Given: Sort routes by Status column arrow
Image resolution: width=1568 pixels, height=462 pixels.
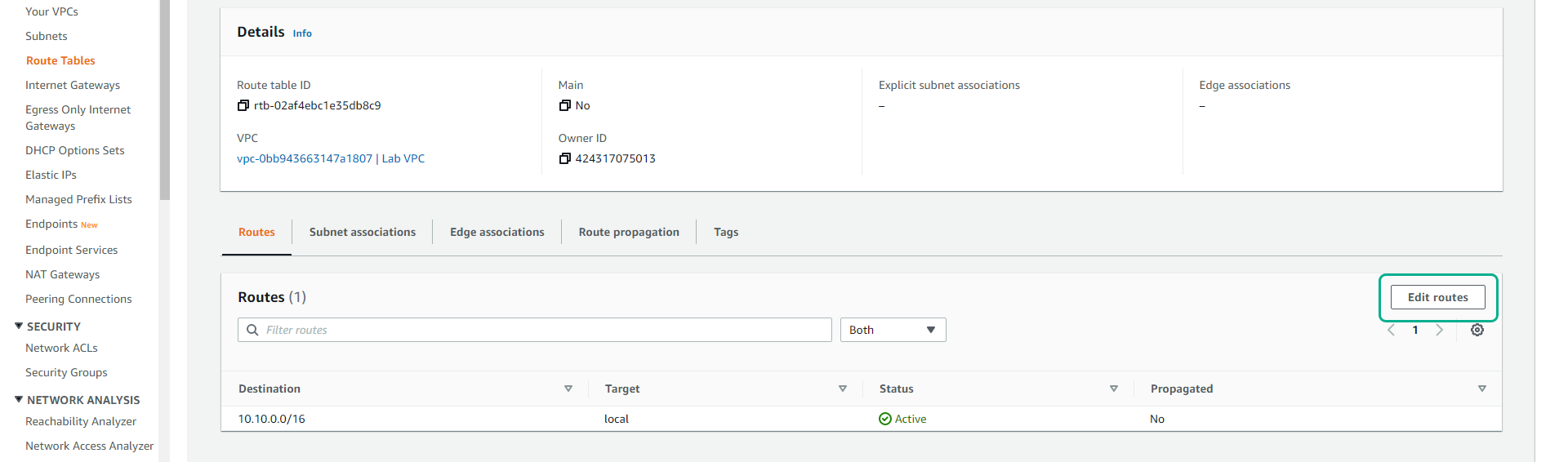Looking at the screenshot, I should click(x=1114, y=389).
